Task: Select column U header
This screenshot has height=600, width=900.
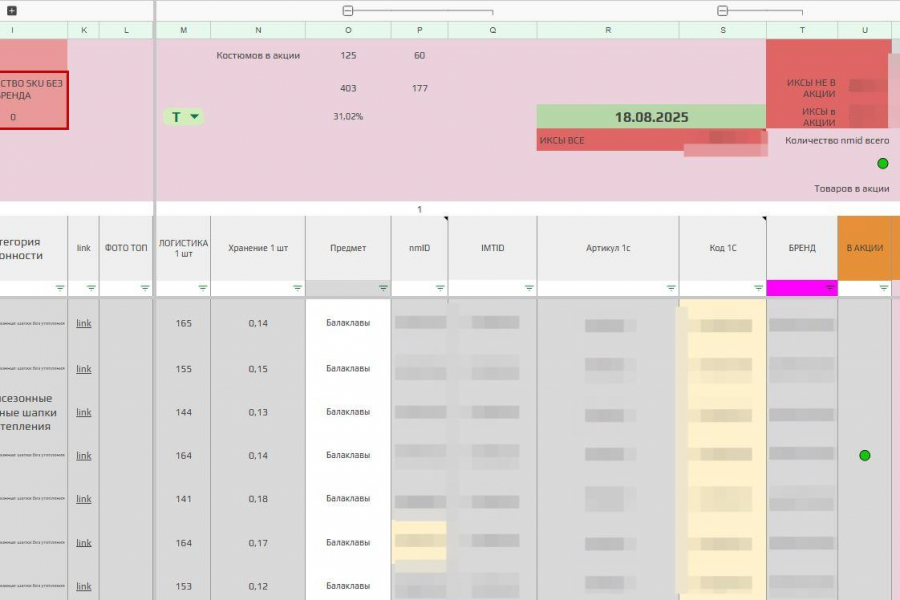Action: pyautogui.click(x=865, y=30)
